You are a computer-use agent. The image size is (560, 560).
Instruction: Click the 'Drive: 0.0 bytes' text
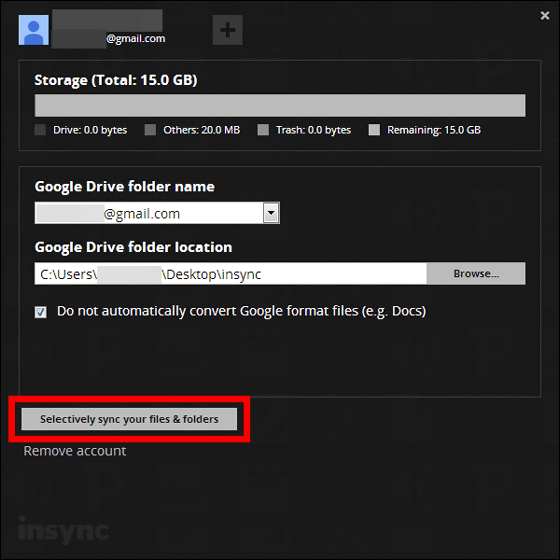click(90, 130)
